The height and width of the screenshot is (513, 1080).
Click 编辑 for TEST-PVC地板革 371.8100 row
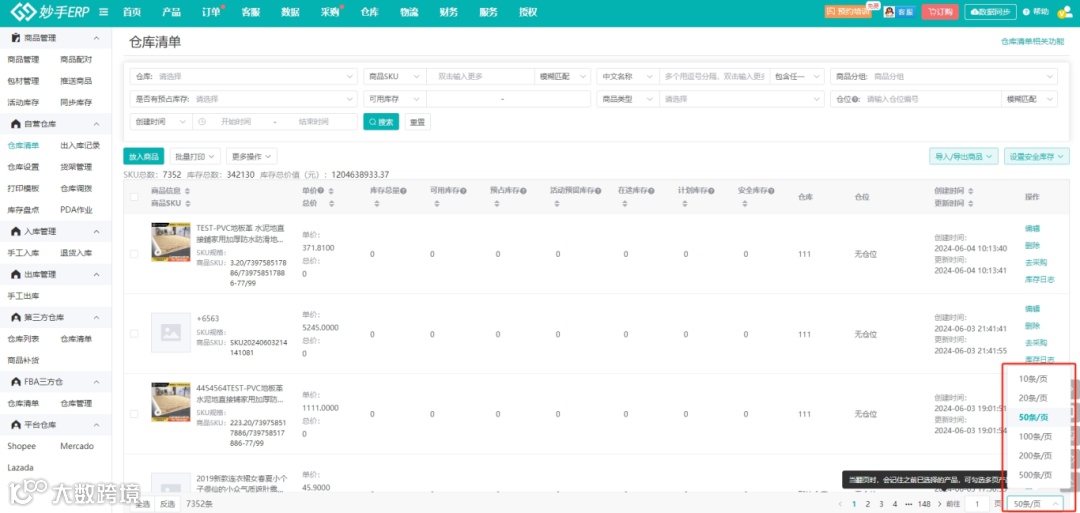1032,229
